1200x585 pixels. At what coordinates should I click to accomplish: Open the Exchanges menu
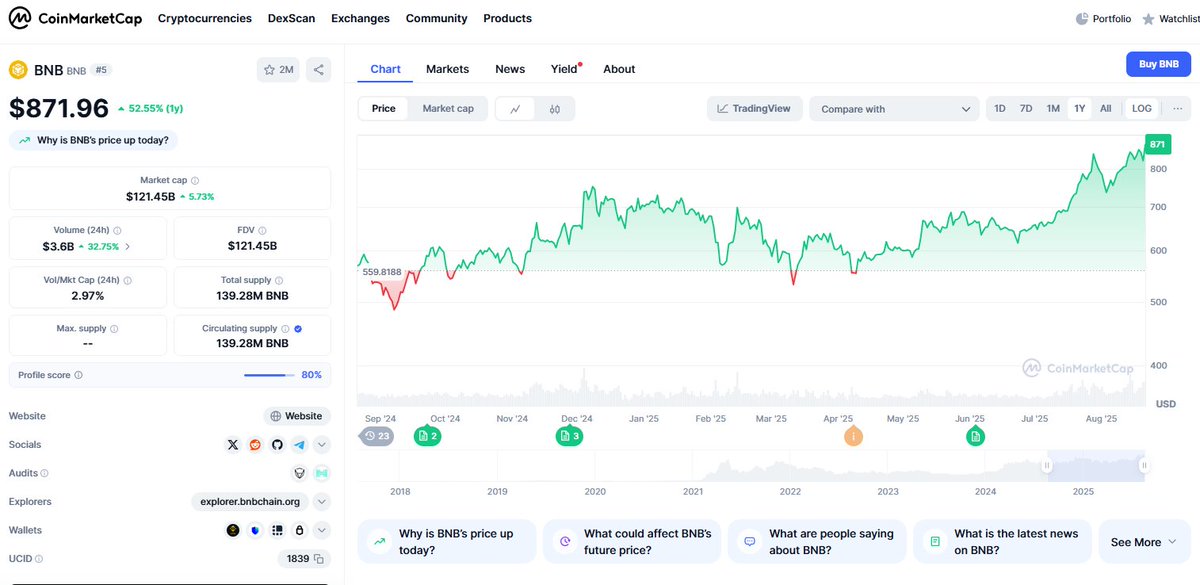point(360,18)
